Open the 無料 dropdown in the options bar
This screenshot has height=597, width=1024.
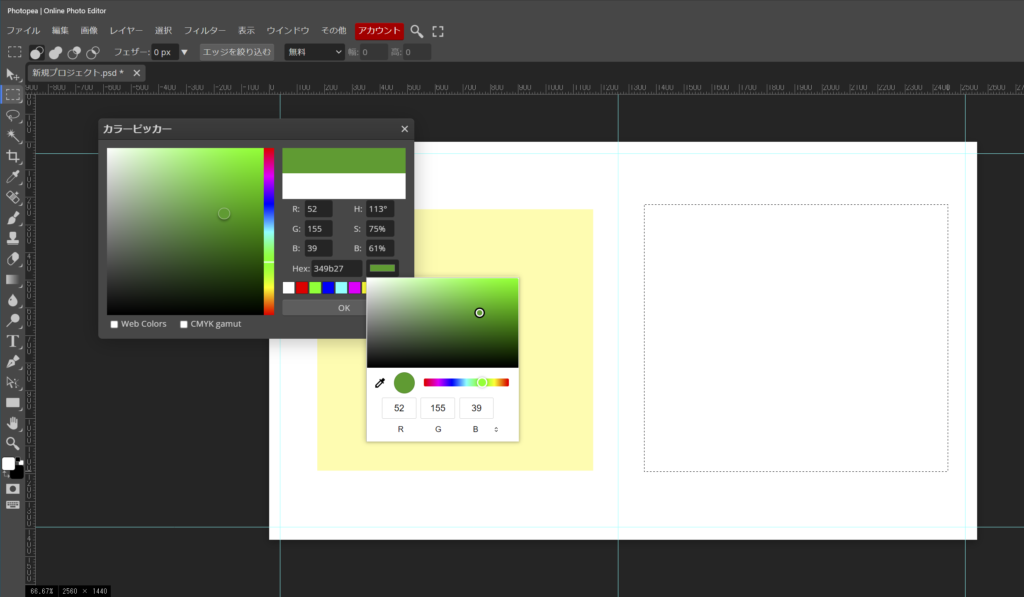pyautogui.click(x=314, y=52)
